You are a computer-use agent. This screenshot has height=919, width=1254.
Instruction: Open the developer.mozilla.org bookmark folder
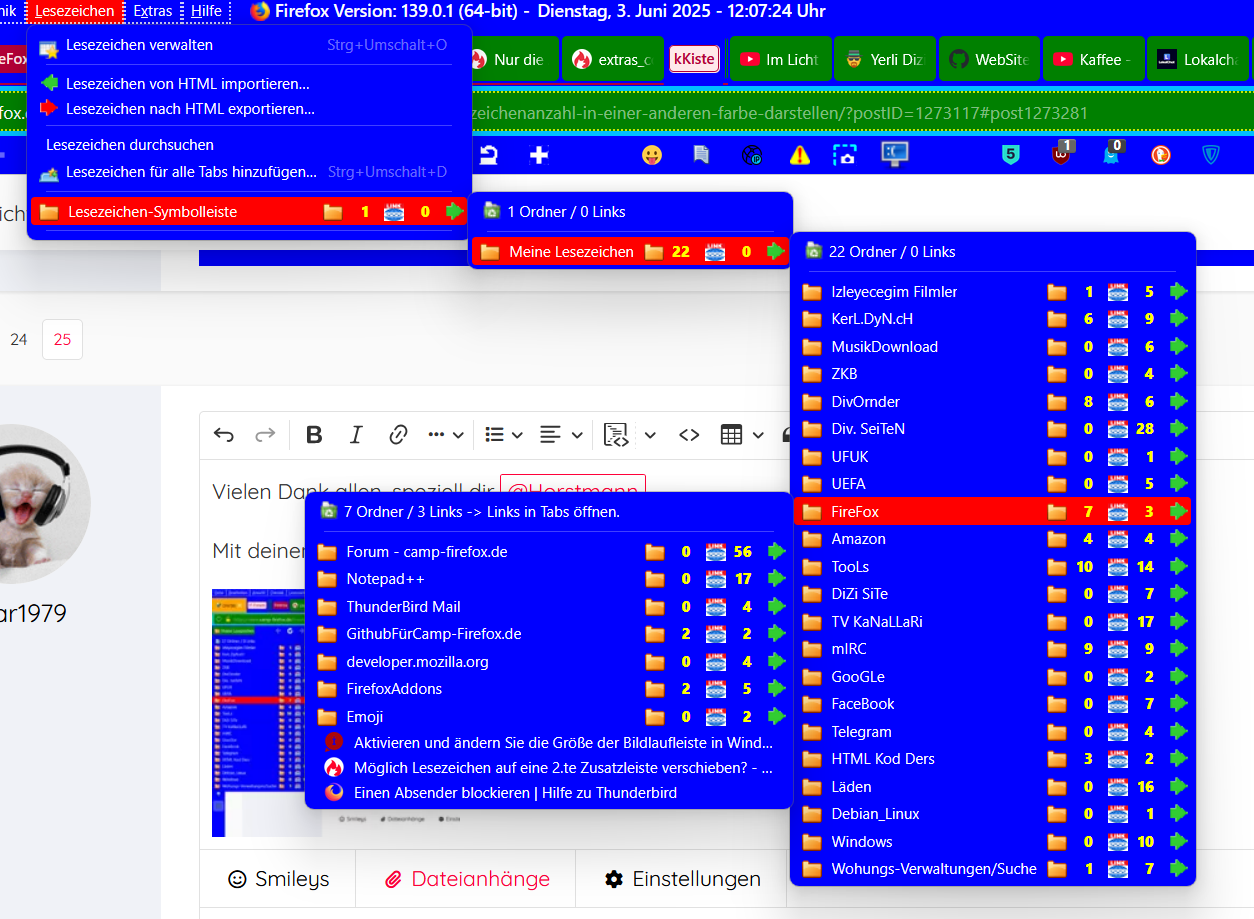549,661
